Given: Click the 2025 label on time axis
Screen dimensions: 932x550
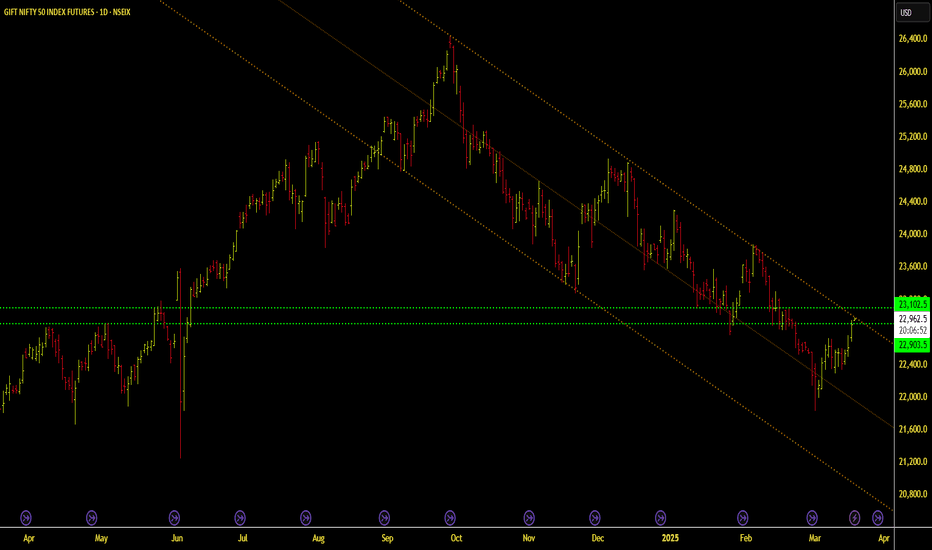Looking at the screenshot, I should [x=670, y=538].
